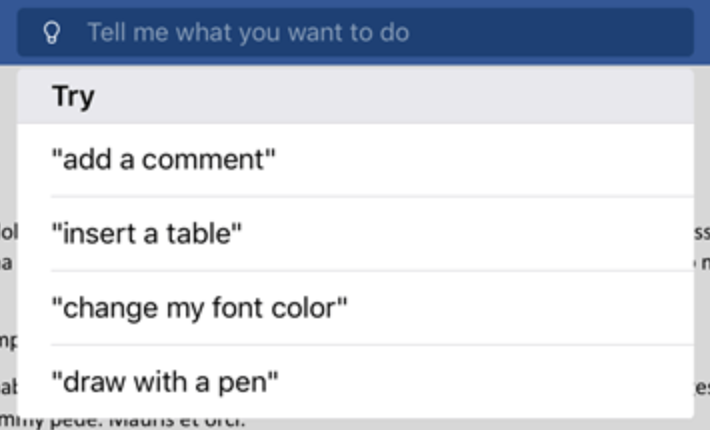The width and height of the screenshot is (710, 430).
Task: Click the last suggested command in the list
Action: tap(164, 381)
